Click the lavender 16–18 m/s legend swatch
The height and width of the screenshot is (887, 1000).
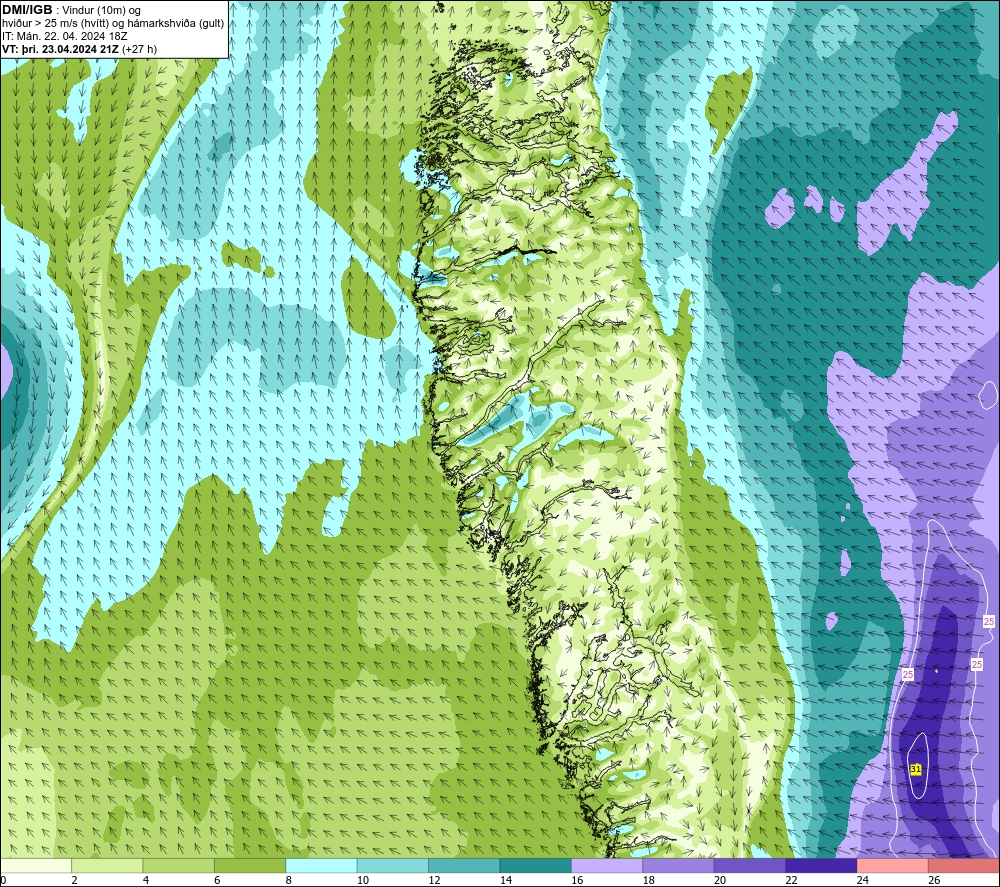pos(607,865)
